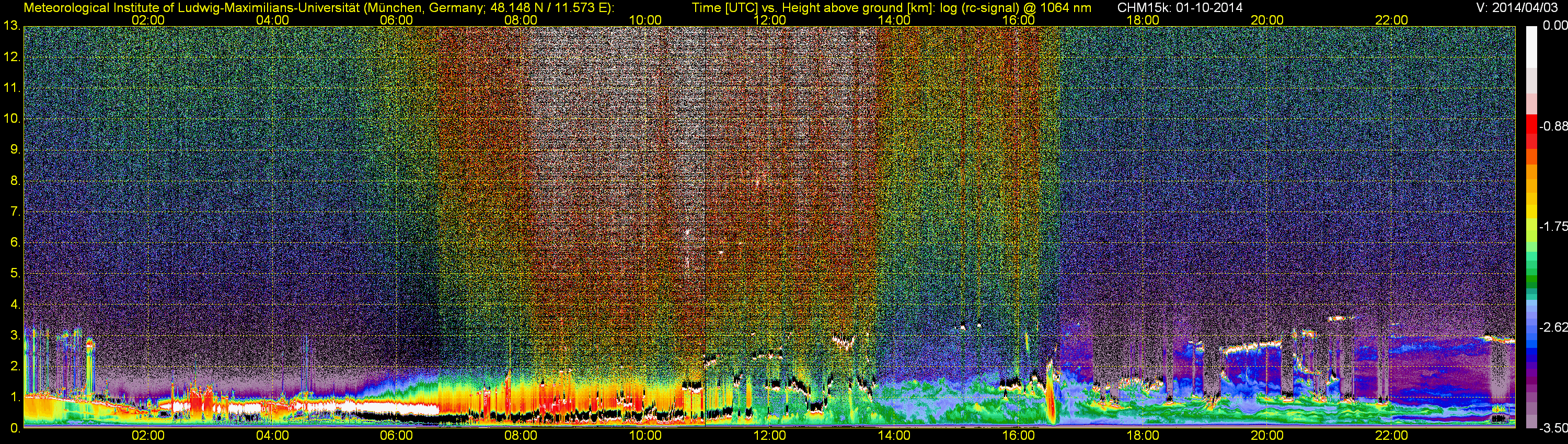Click the 7 km height axis label

(x=15, y=212)
